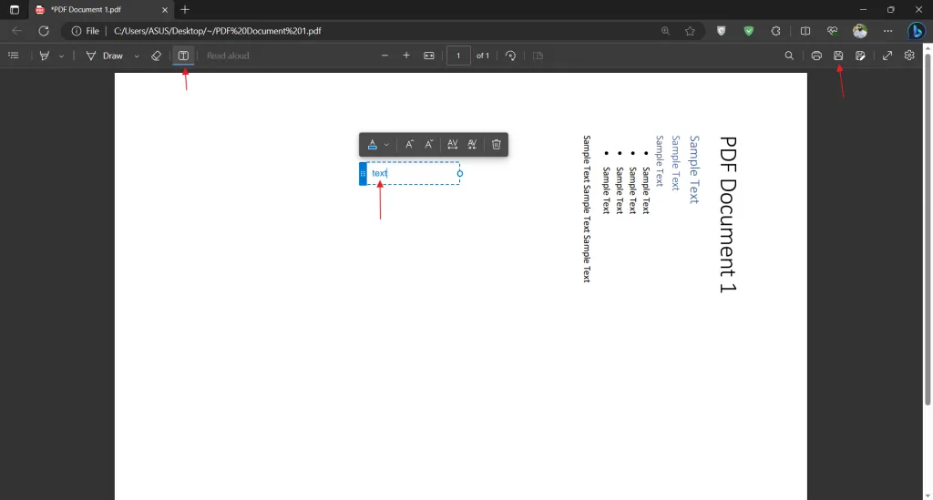Click inside the 'text' text box
Screen dimensions: 933x500
click(x=413, y=173)
